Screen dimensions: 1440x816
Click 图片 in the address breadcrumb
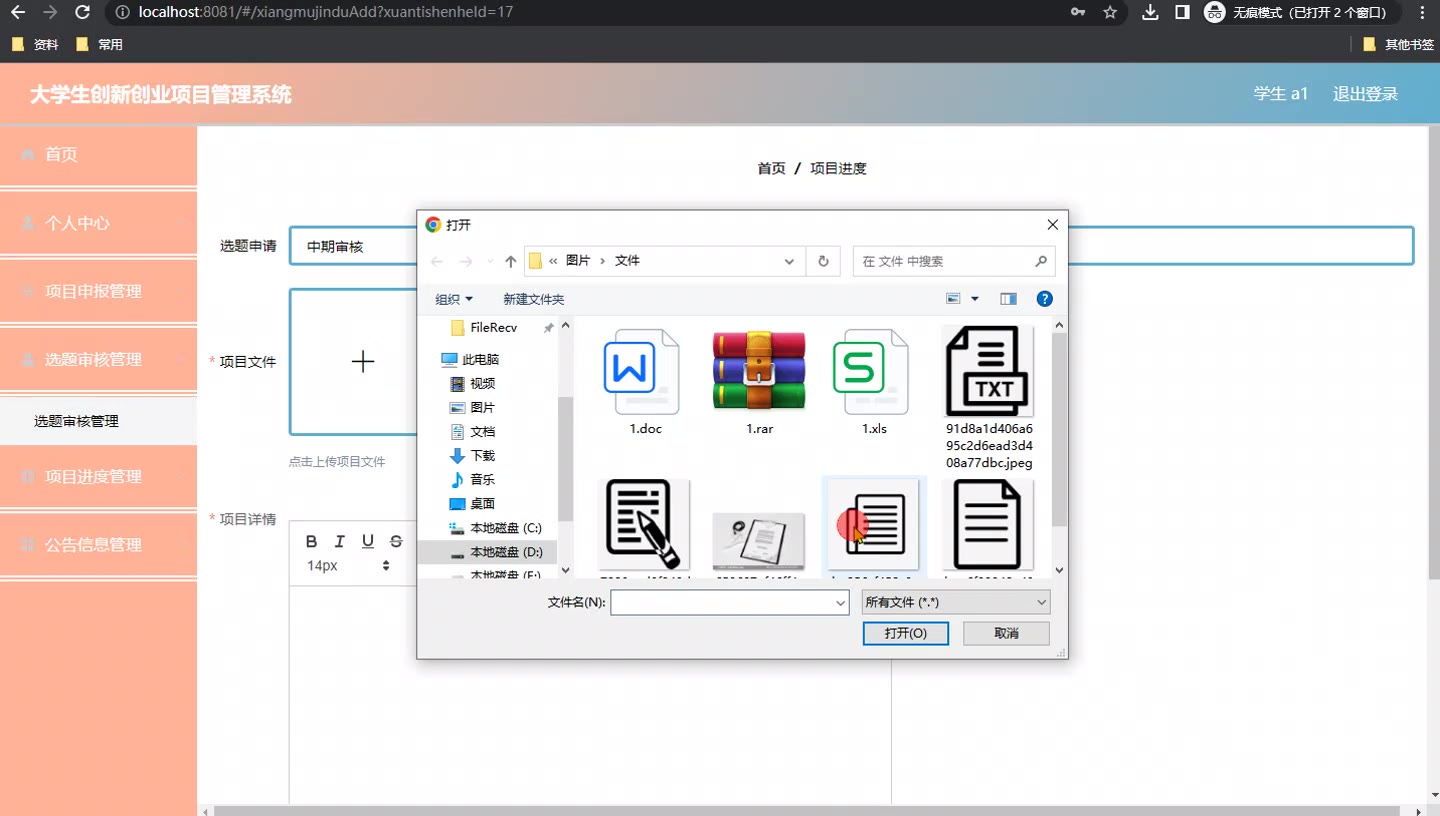[x=578, y=261]
